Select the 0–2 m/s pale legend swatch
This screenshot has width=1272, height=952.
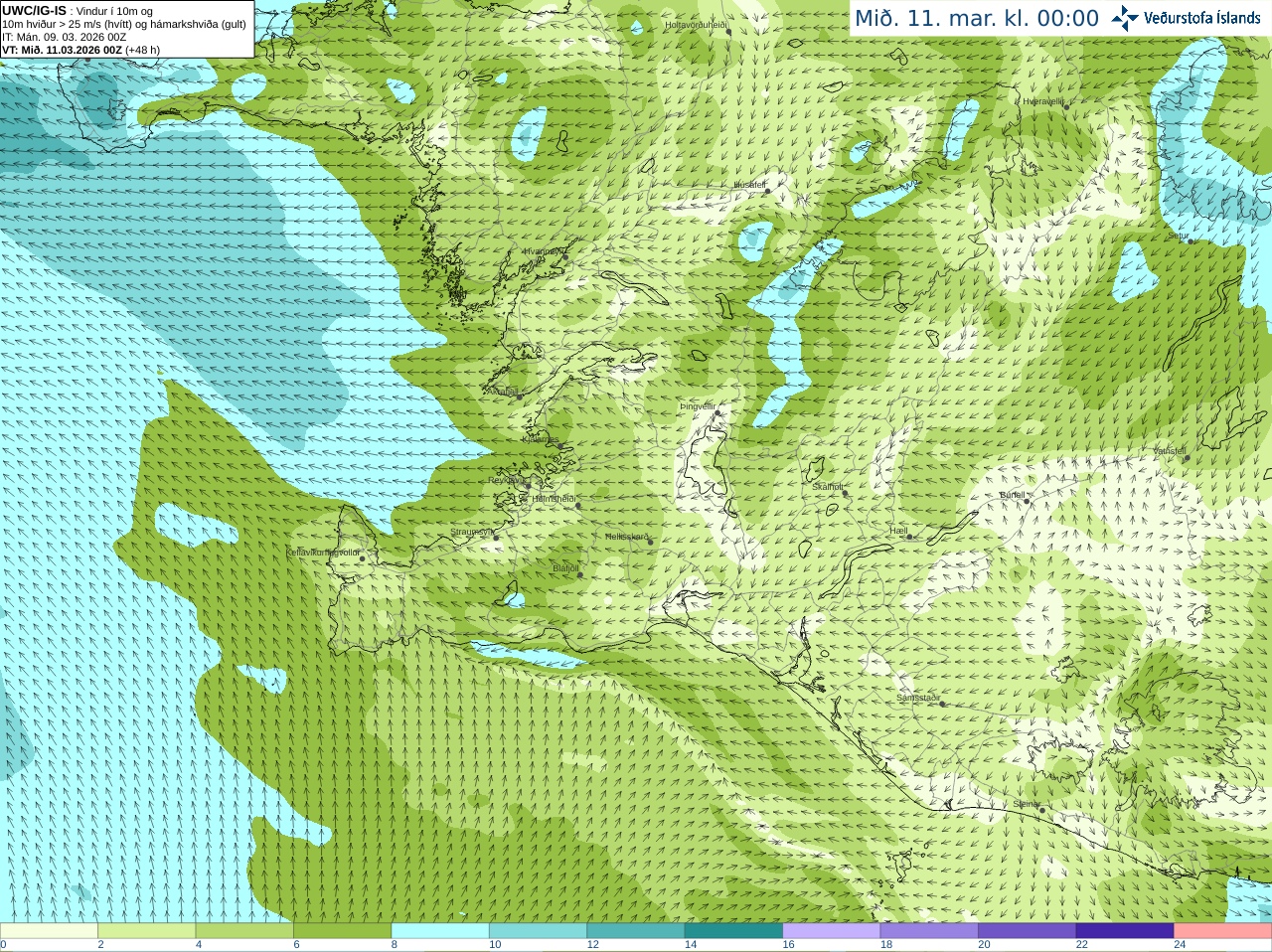[49, 931]
